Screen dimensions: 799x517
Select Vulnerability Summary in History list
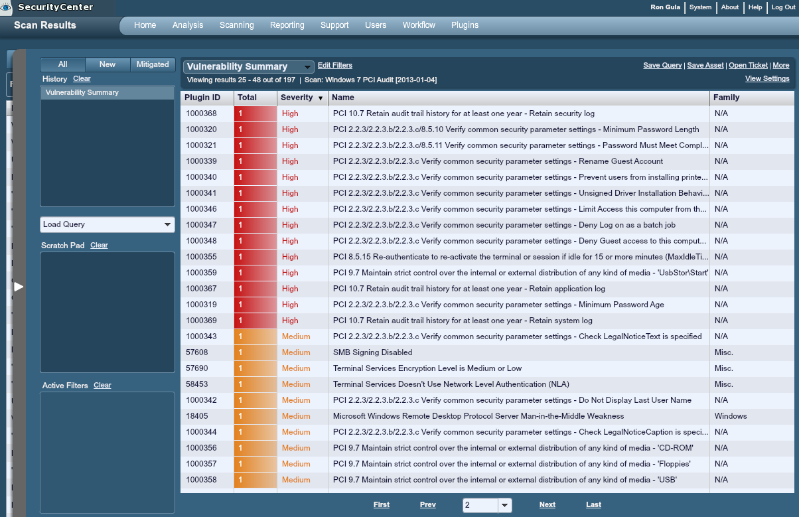click(108, 93)
